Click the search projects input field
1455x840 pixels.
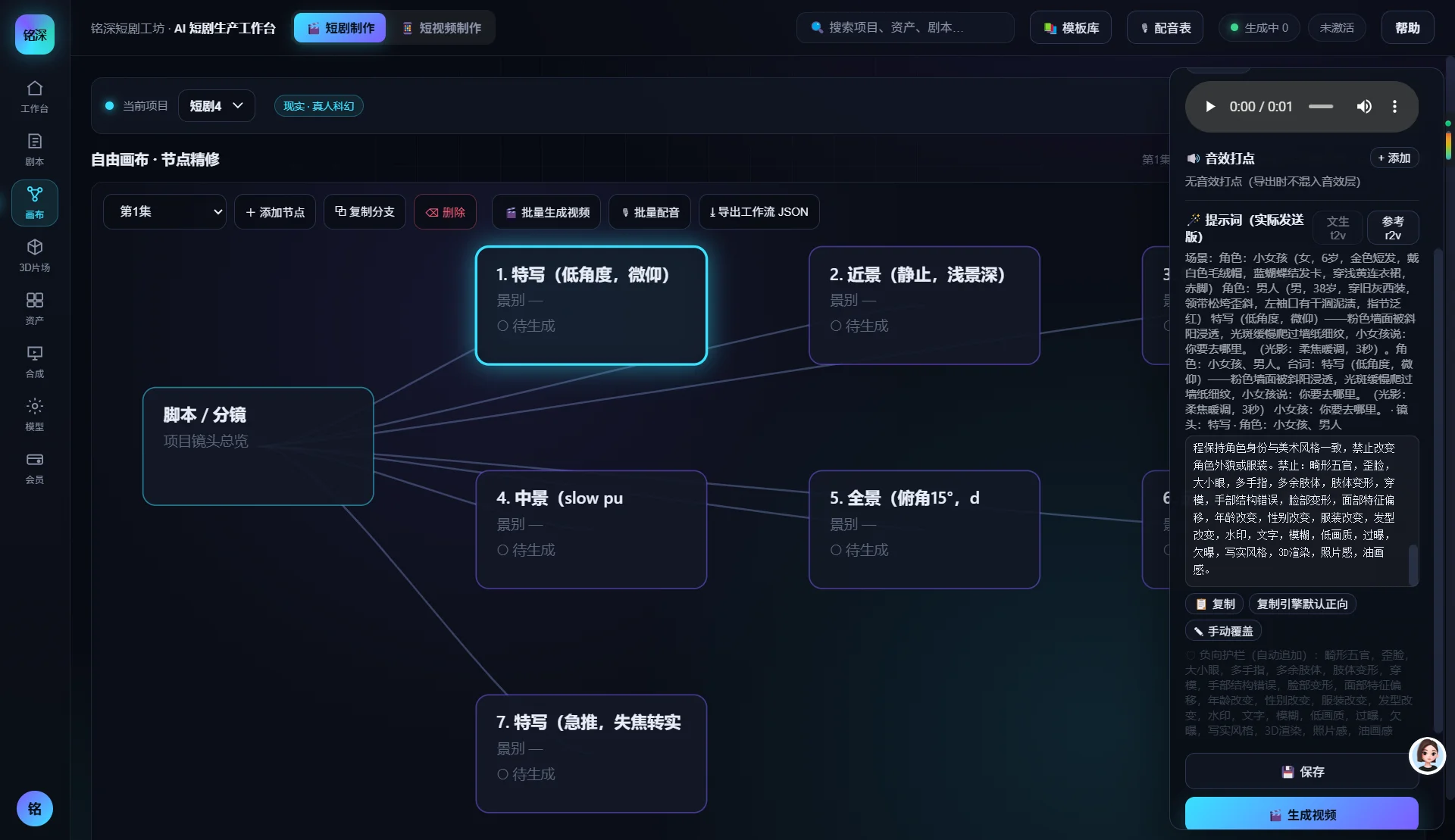click(905, 28)
